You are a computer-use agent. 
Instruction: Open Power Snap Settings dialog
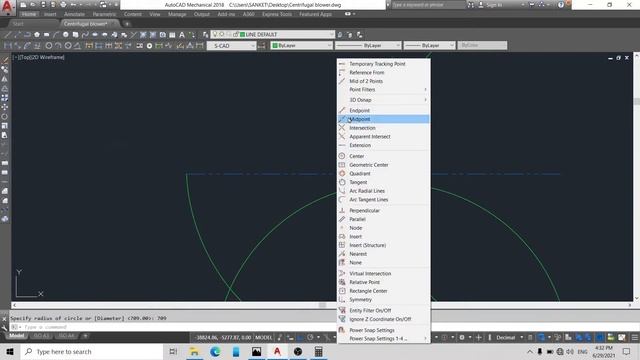point(383,330)
